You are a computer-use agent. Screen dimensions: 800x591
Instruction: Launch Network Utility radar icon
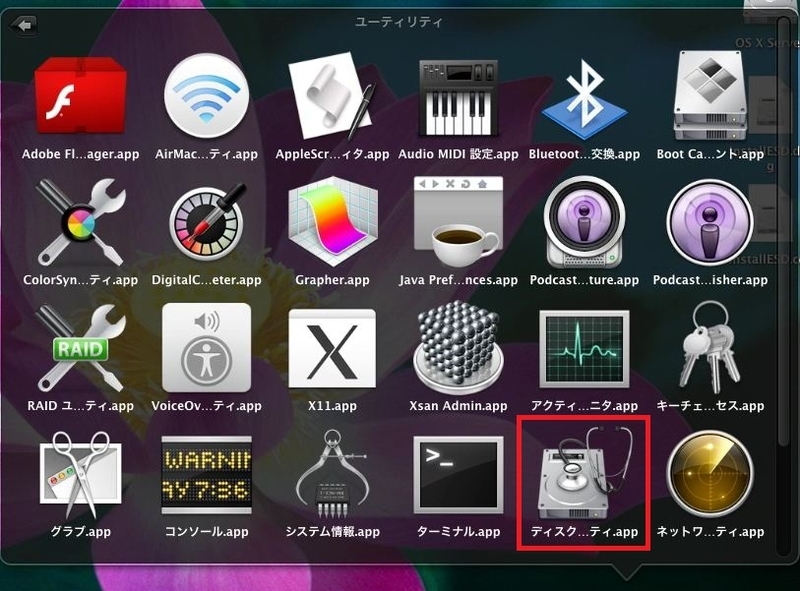coord(710,475)
